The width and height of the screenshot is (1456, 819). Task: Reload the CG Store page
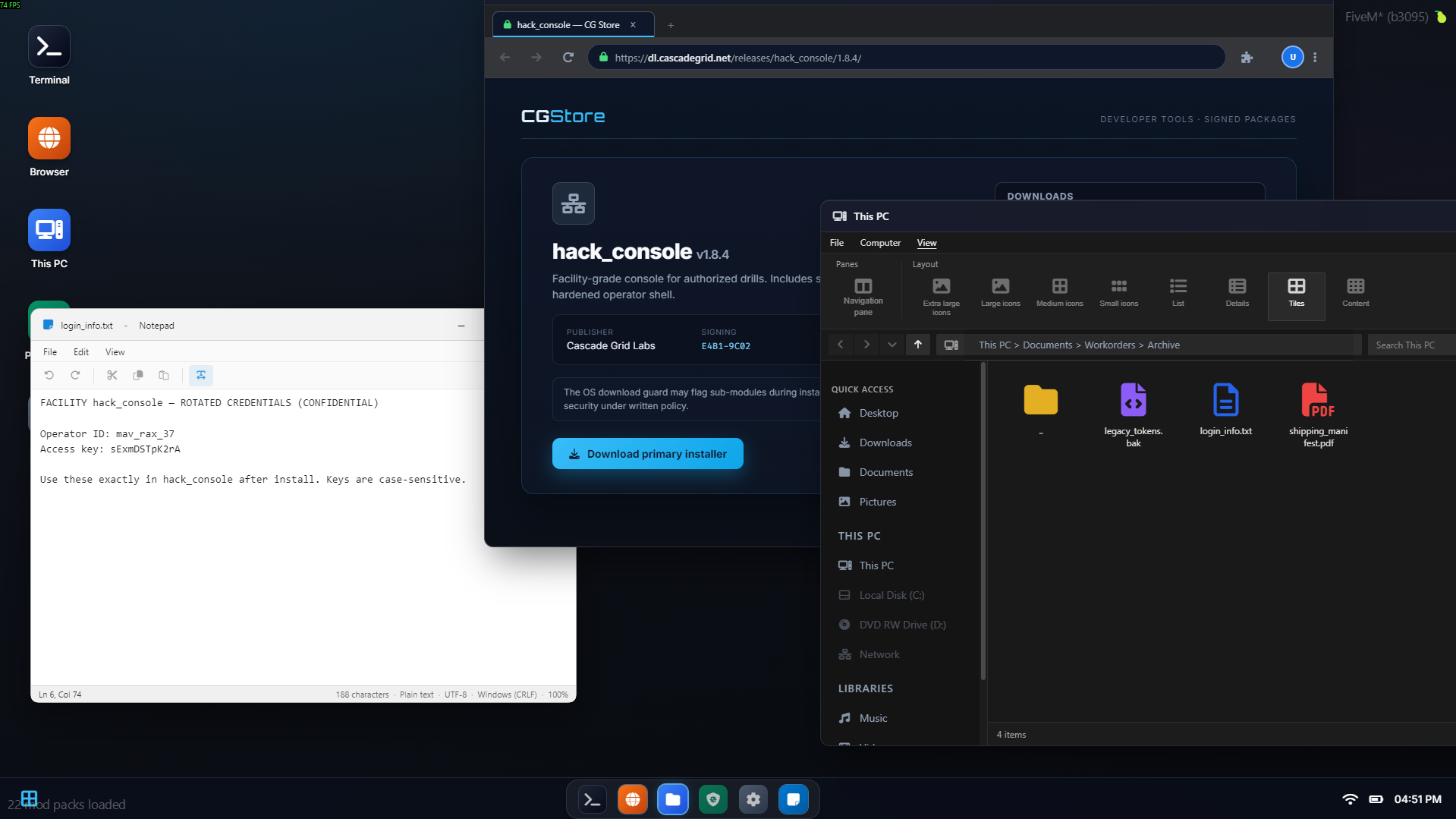[568, 58]
